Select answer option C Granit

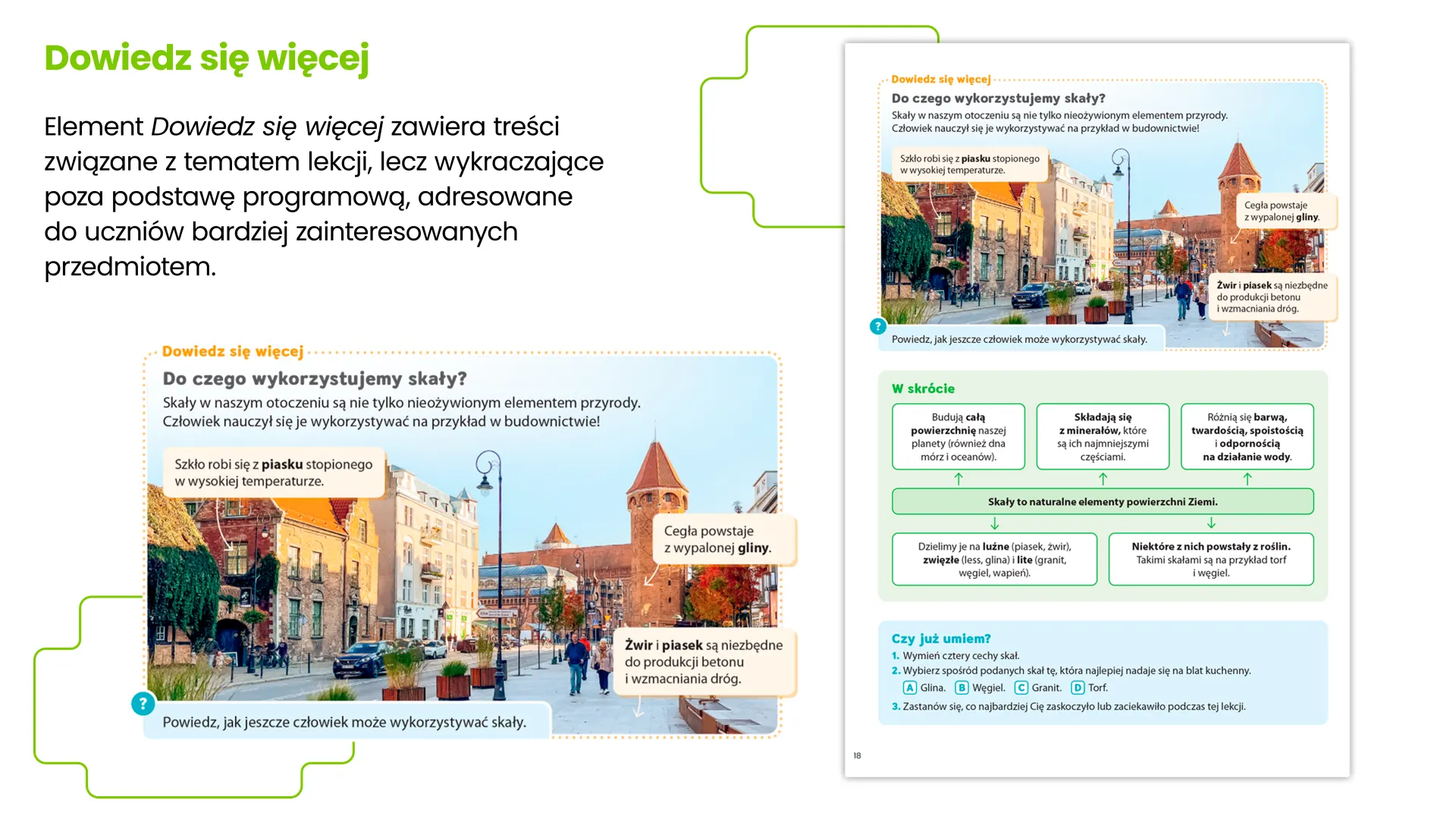pyautogui.click(x=1021, y=688)
